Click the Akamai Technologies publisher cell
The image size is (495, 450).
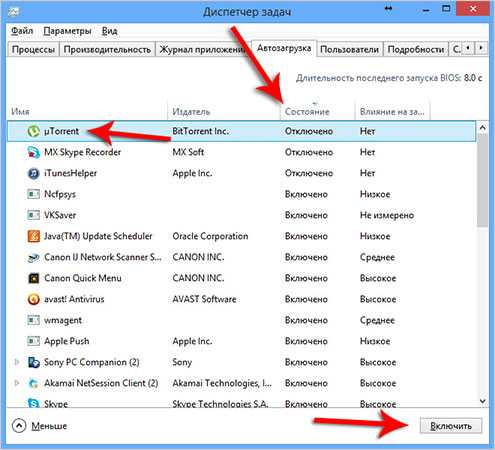point(222,383)
